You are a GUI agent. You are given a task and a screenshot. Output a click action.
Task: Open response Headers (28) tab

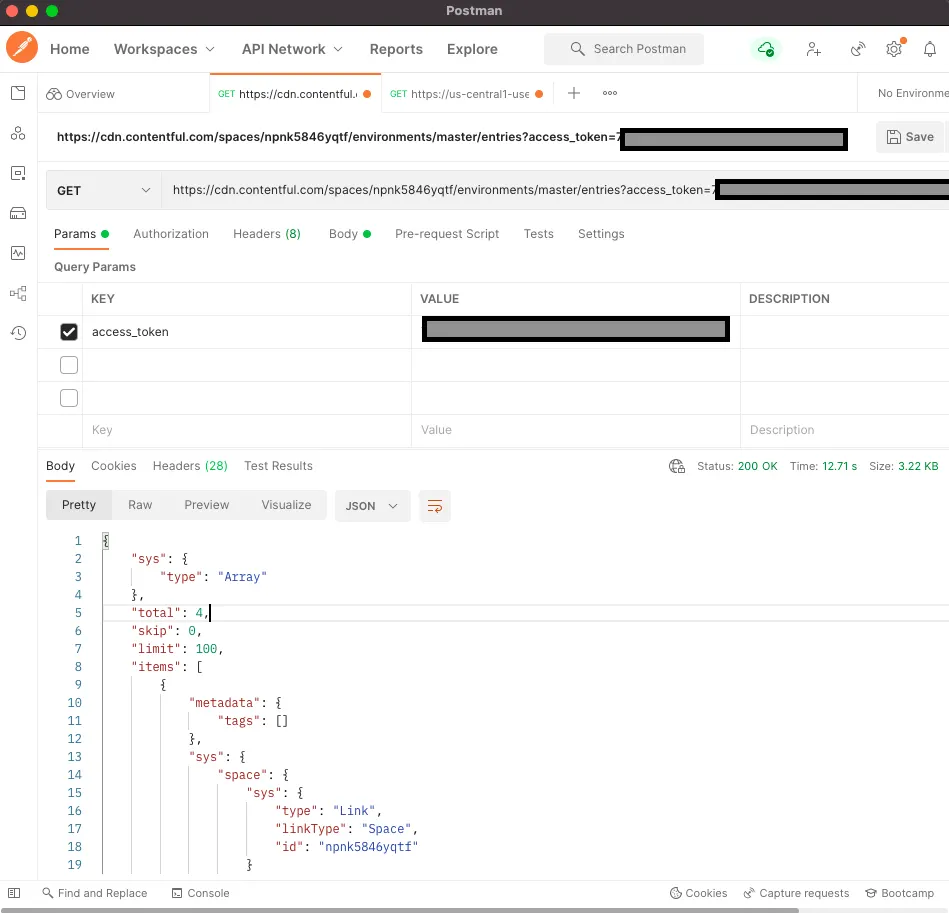[190, 466]
